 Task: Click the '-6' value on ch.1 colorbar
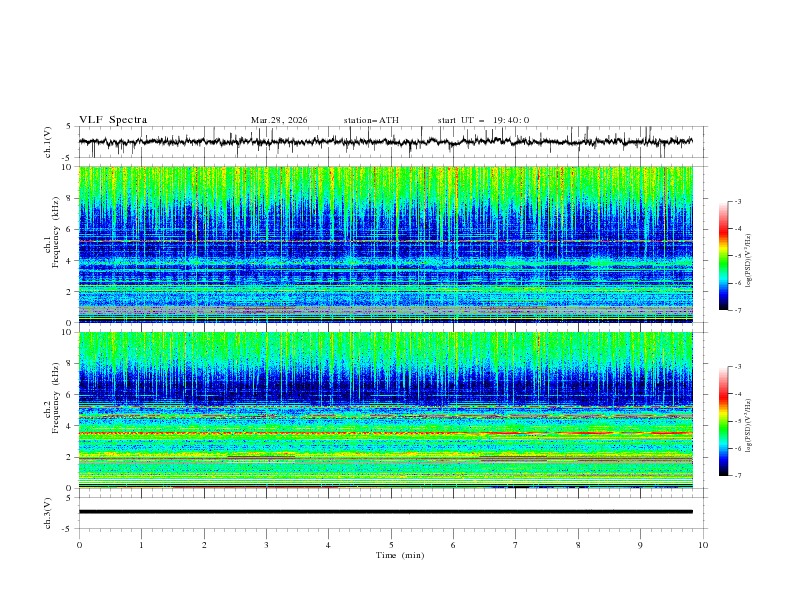tap(738, 283)
